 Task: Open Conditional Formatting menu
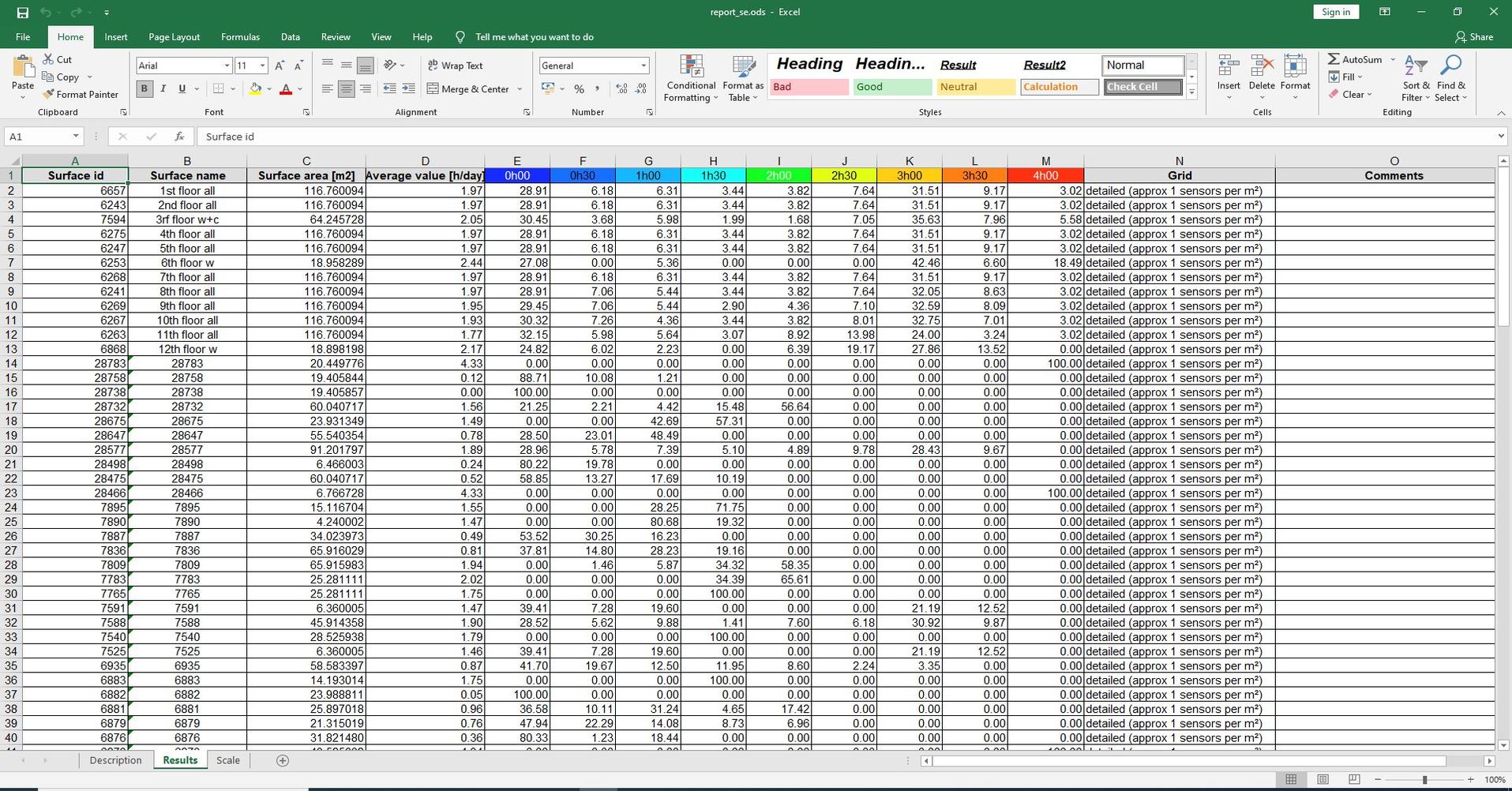[x=691, y=79]
